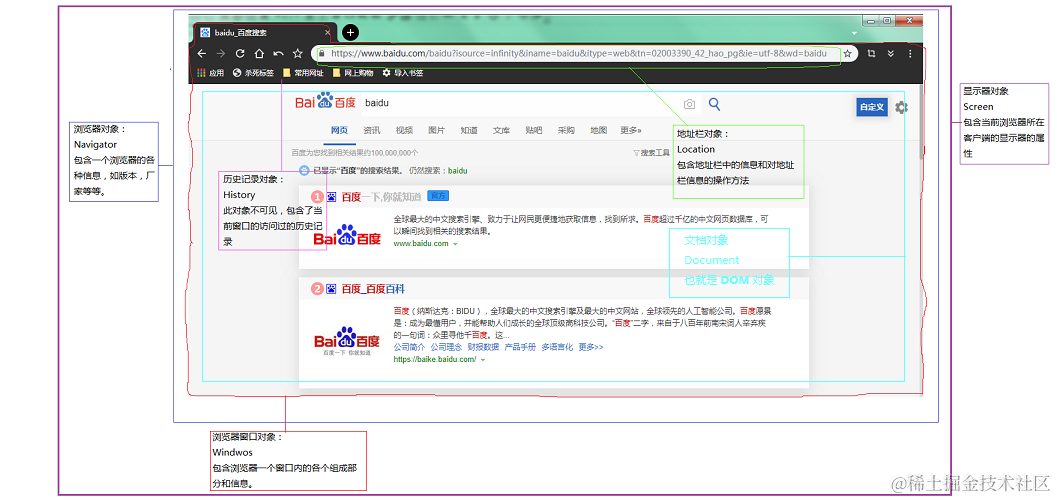The image size is (1057, 500).
Task: Open the three-dot browser menu
Action: coord(910,53)
